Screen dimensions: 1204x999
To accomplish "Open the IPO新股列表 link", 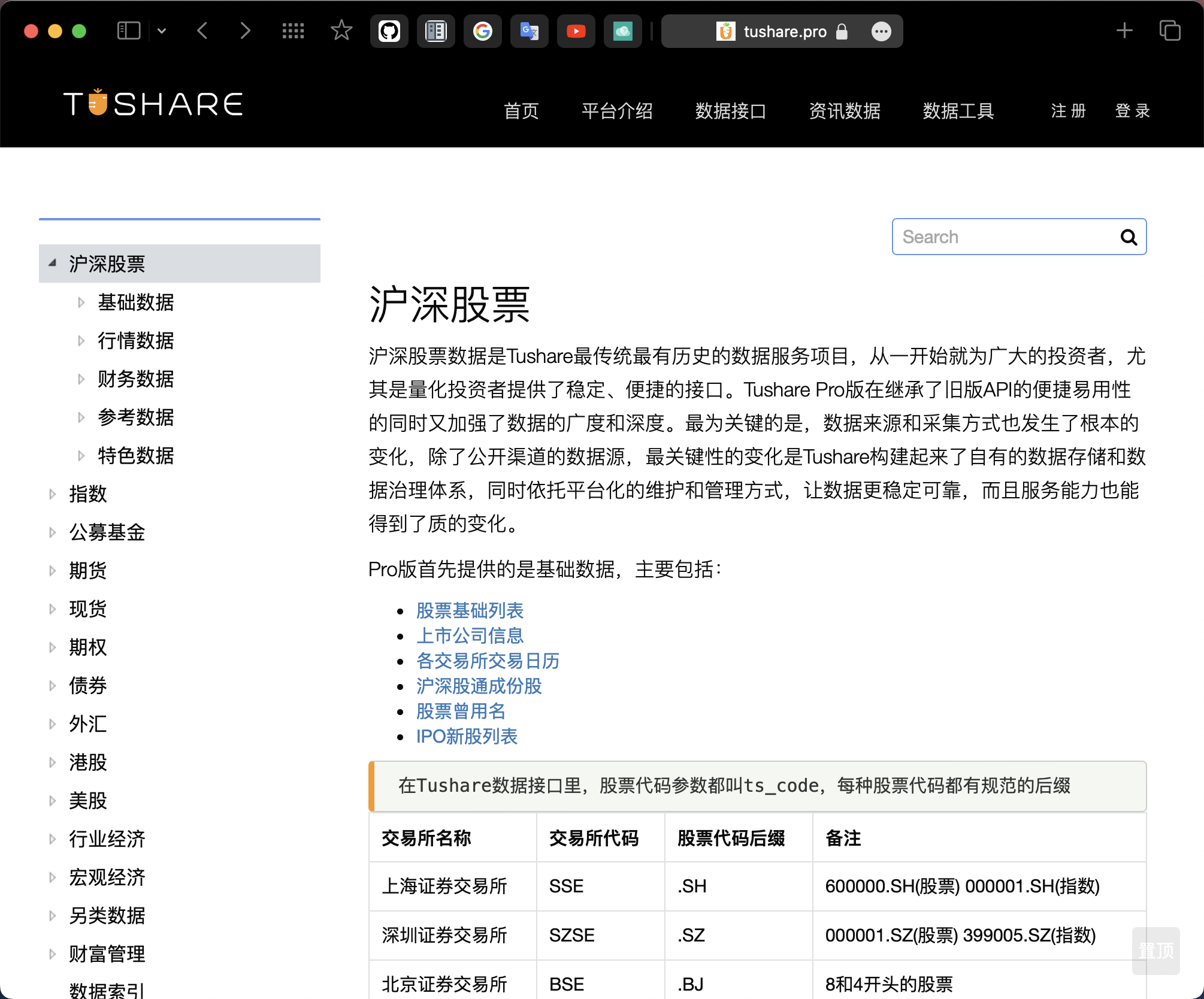I will coord(467,736).
